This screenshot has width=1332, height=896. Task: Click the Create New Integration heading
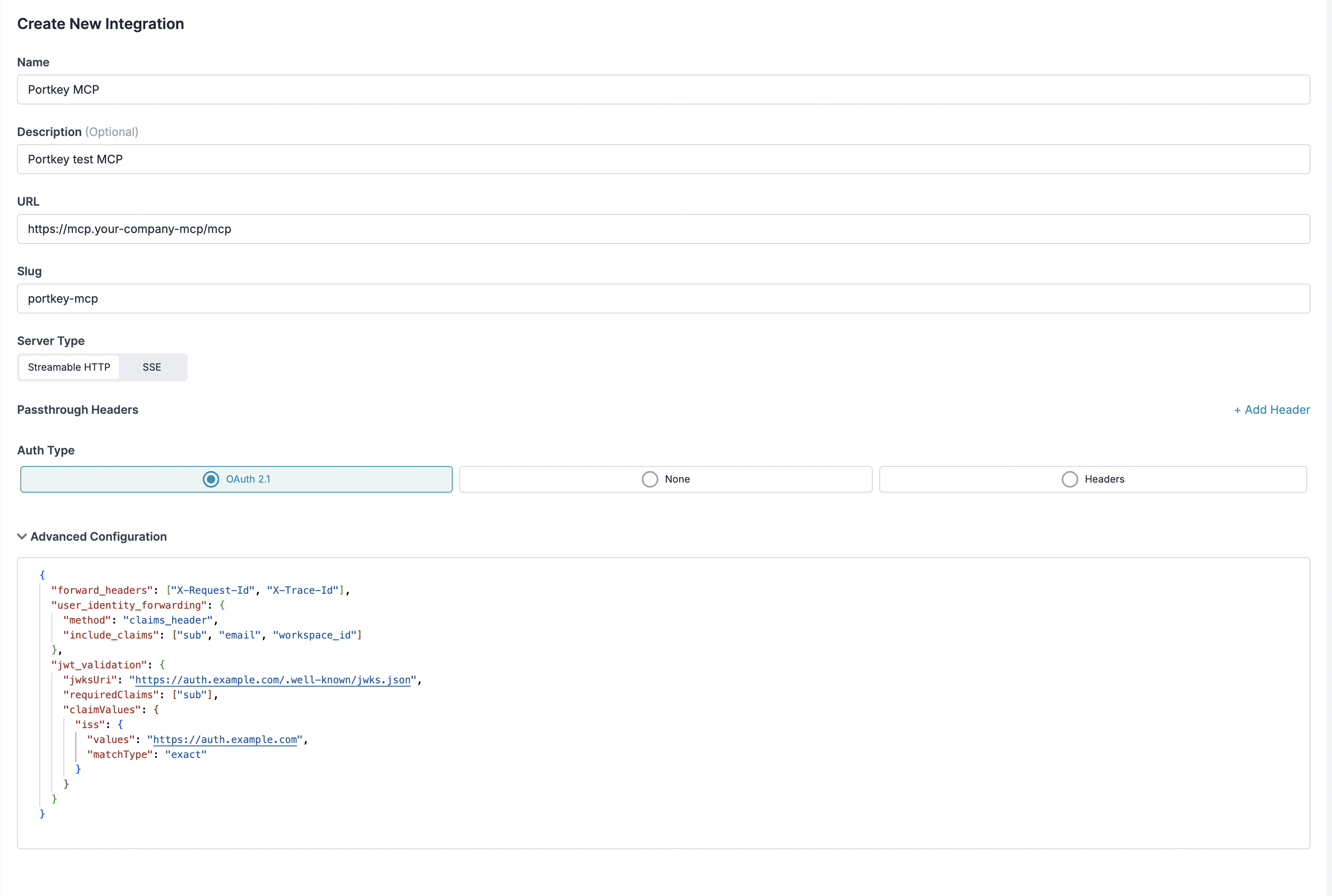100,24
